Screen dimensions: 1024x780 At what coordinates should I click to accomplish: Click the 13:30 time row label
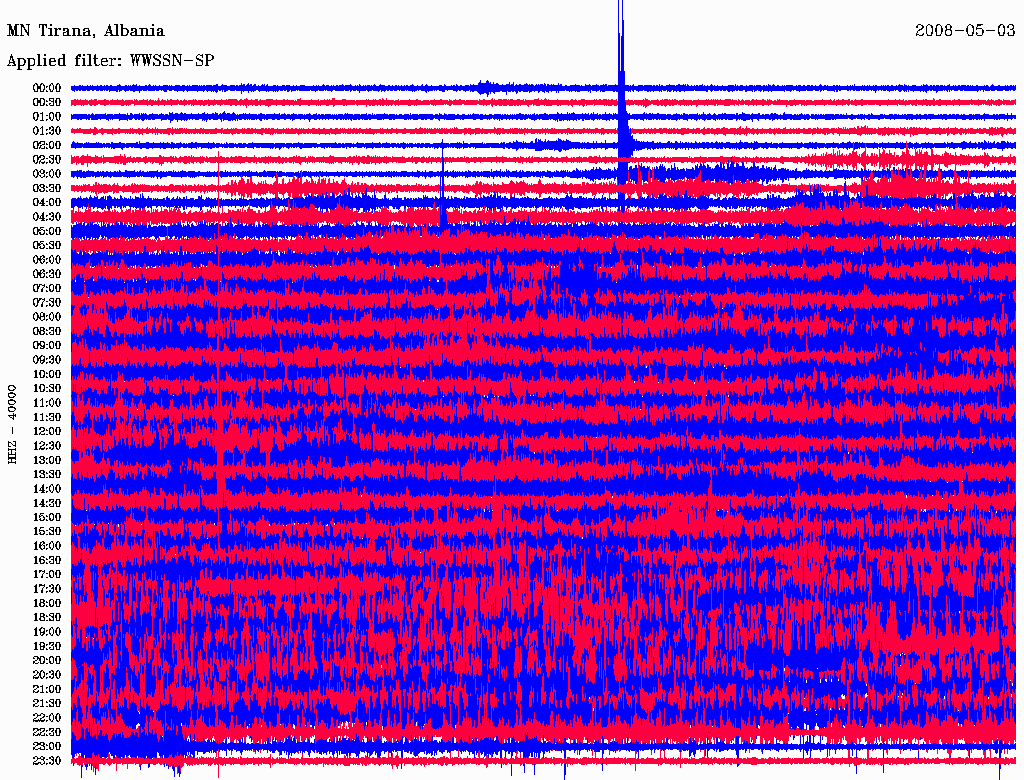point(47,474)
